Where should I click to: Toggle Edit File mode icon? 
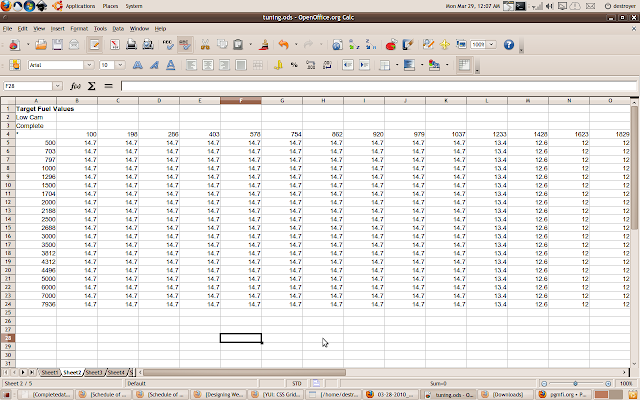(93, 45)
